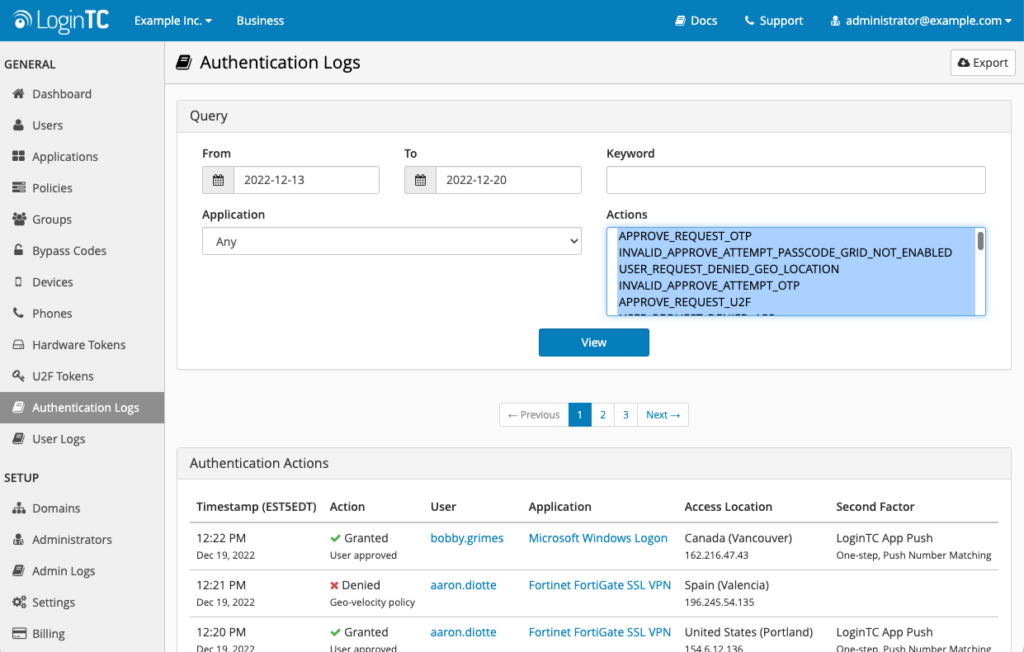Viewport: 1024px width, 652px height.
Task: Click the Second Factor column header
Action: coord(875,506)
